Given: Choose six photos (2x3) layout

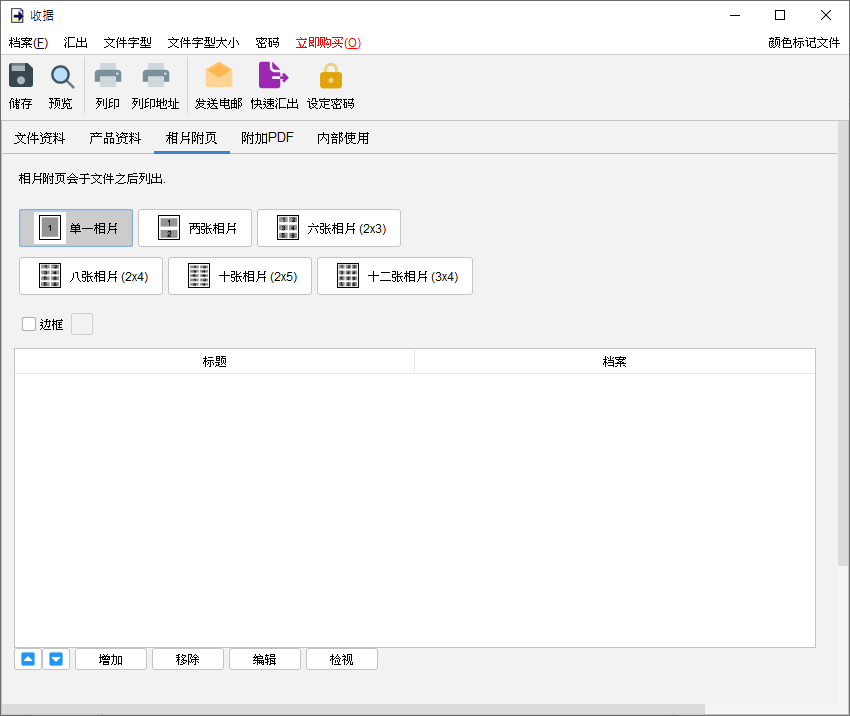Looking at the screenshot, I should point(329,228).
